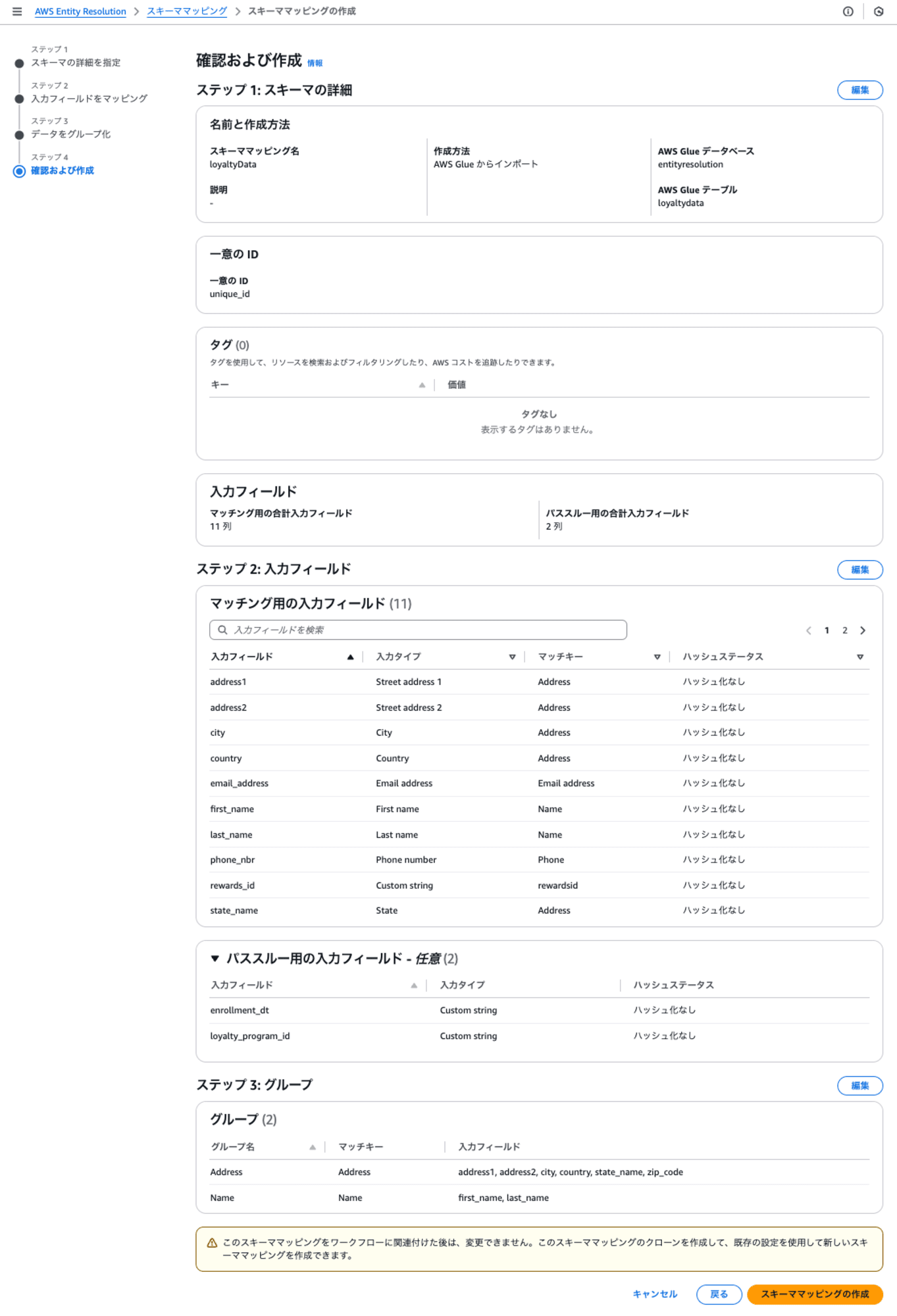Click the state_name field name cell
Image resolution: width=897 pixels, height=1316 pixels.
click(234, 910)
